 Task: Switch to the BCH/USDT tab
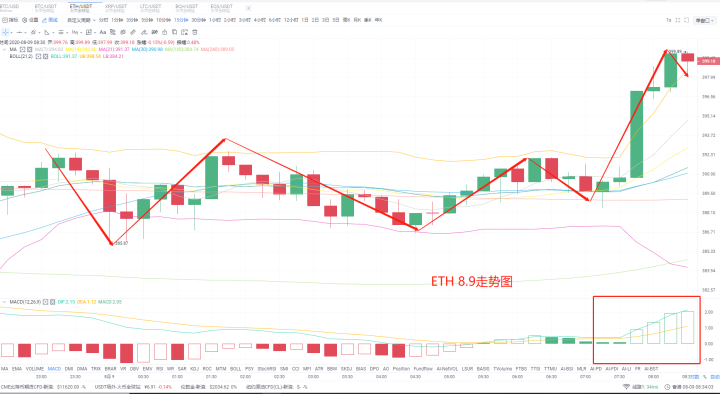(186, 8)
